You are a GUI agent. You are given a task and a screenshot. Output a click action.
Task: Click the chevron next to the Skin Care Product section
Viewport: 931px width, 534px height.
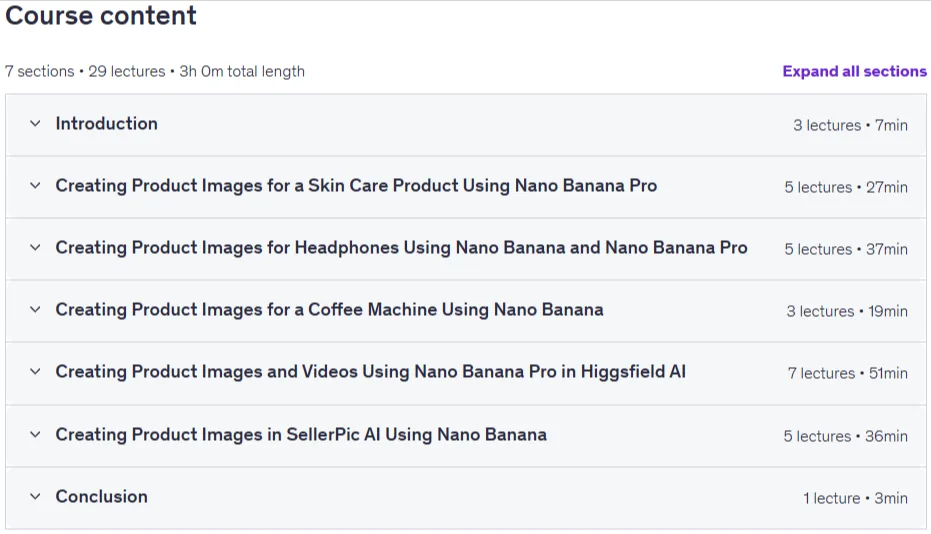(x=35, y=185)
